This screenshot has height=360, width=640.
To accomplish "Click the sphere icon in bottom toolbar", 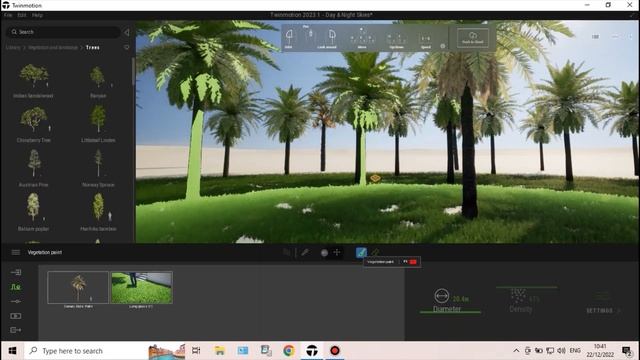I will coord(324,253).
